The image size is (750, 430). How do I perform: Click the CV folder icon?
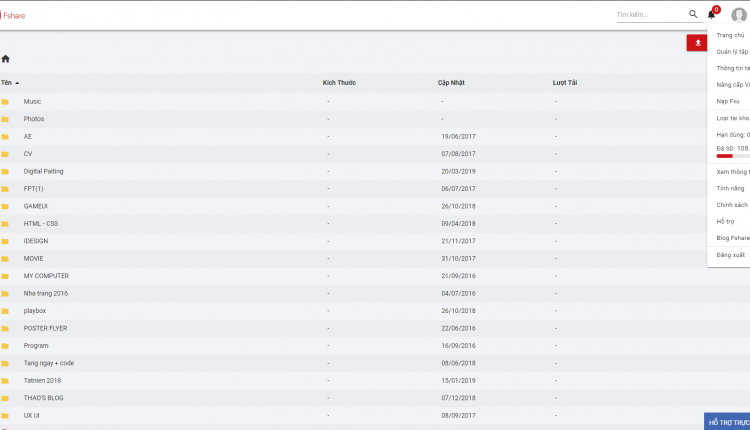5,154
